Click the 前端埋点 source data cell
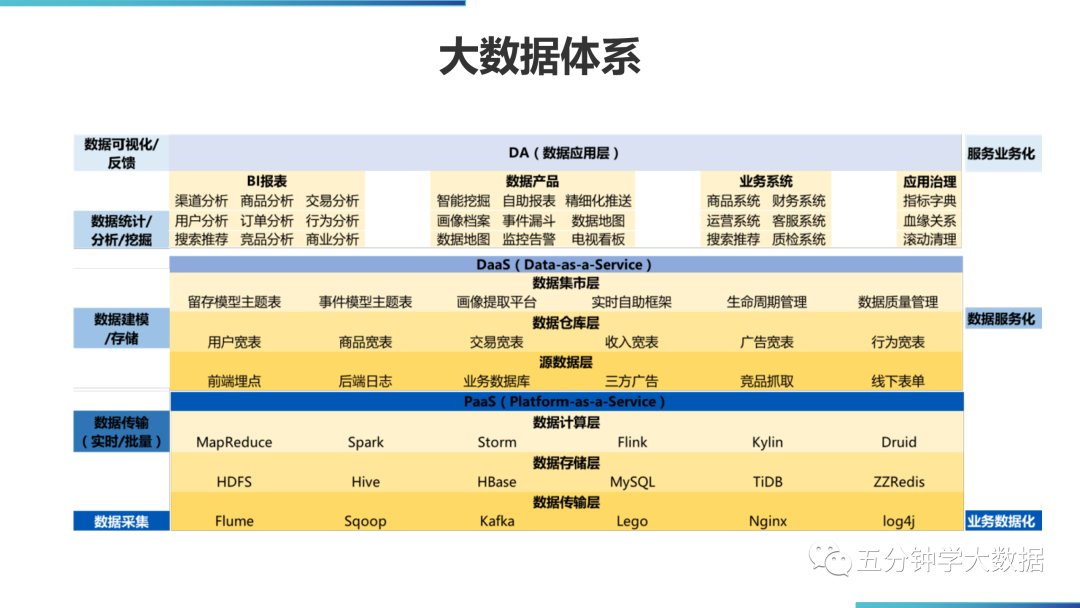This screenshot has height=608, width=1080. point(234,381)
